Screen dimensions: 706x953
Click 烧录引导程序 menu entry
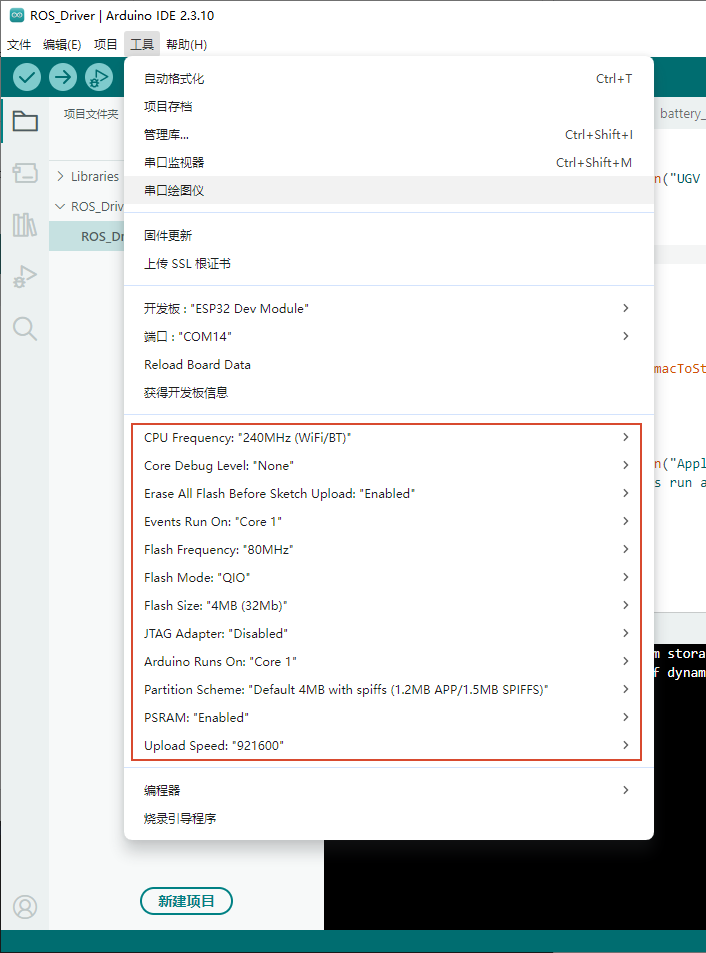[389, 817]
